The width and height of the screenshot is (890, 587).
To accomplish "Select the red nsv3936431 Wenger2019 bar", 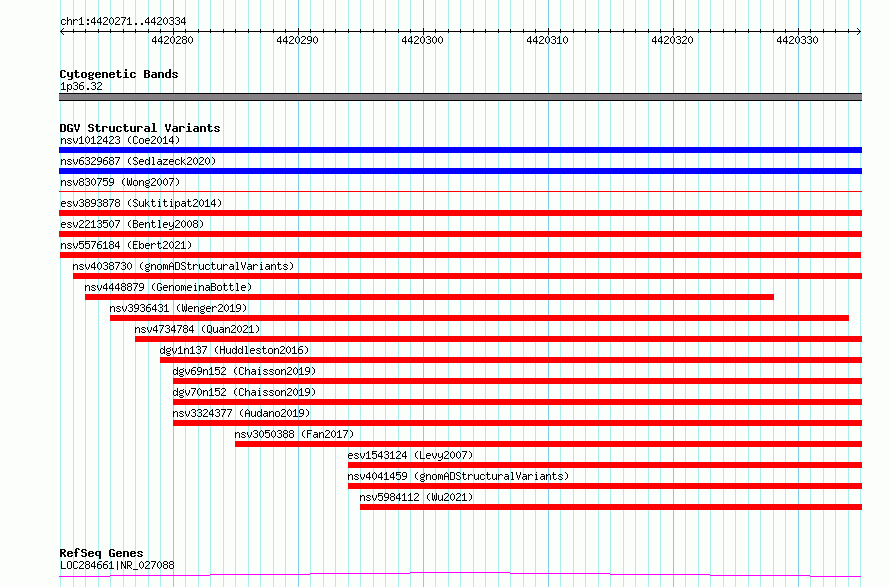I will (480, 318).
